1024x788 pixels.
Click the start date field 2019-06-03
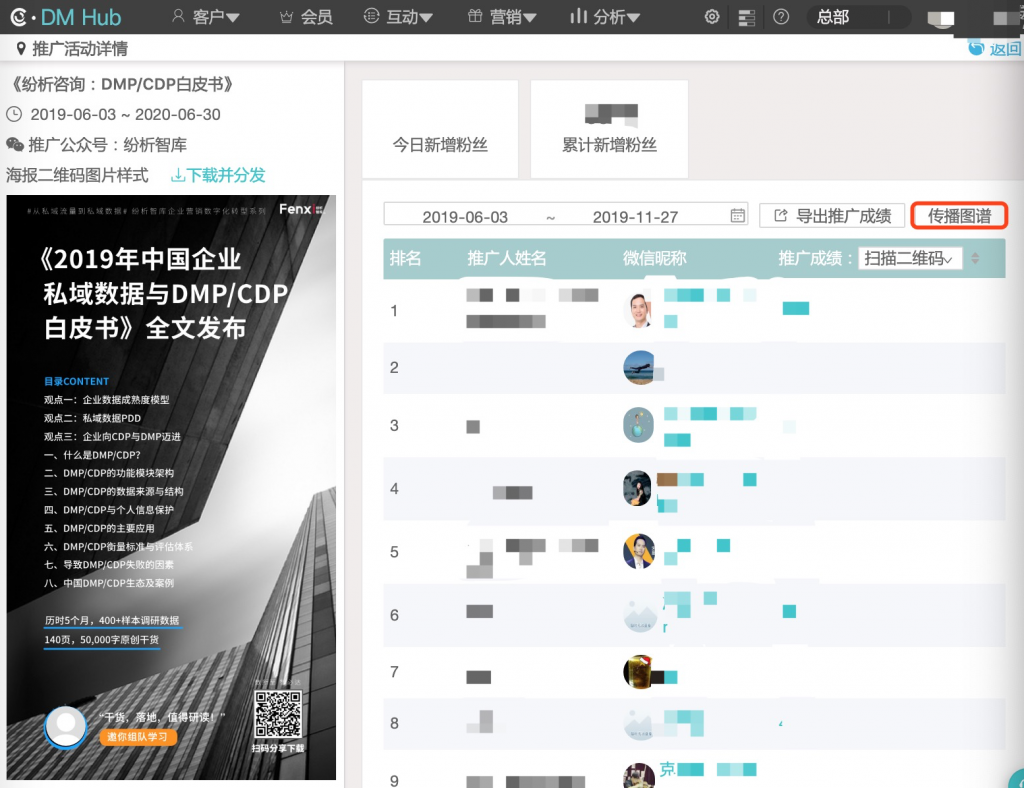pyautogui.click(x=465, y=216)
